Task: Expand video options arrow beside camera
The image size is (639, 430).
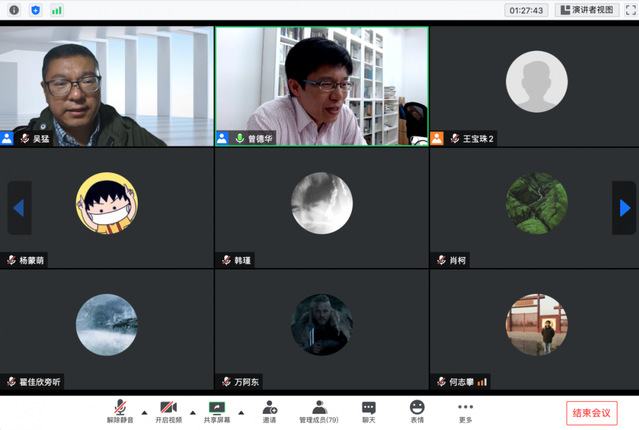Action: coord(192,412)
